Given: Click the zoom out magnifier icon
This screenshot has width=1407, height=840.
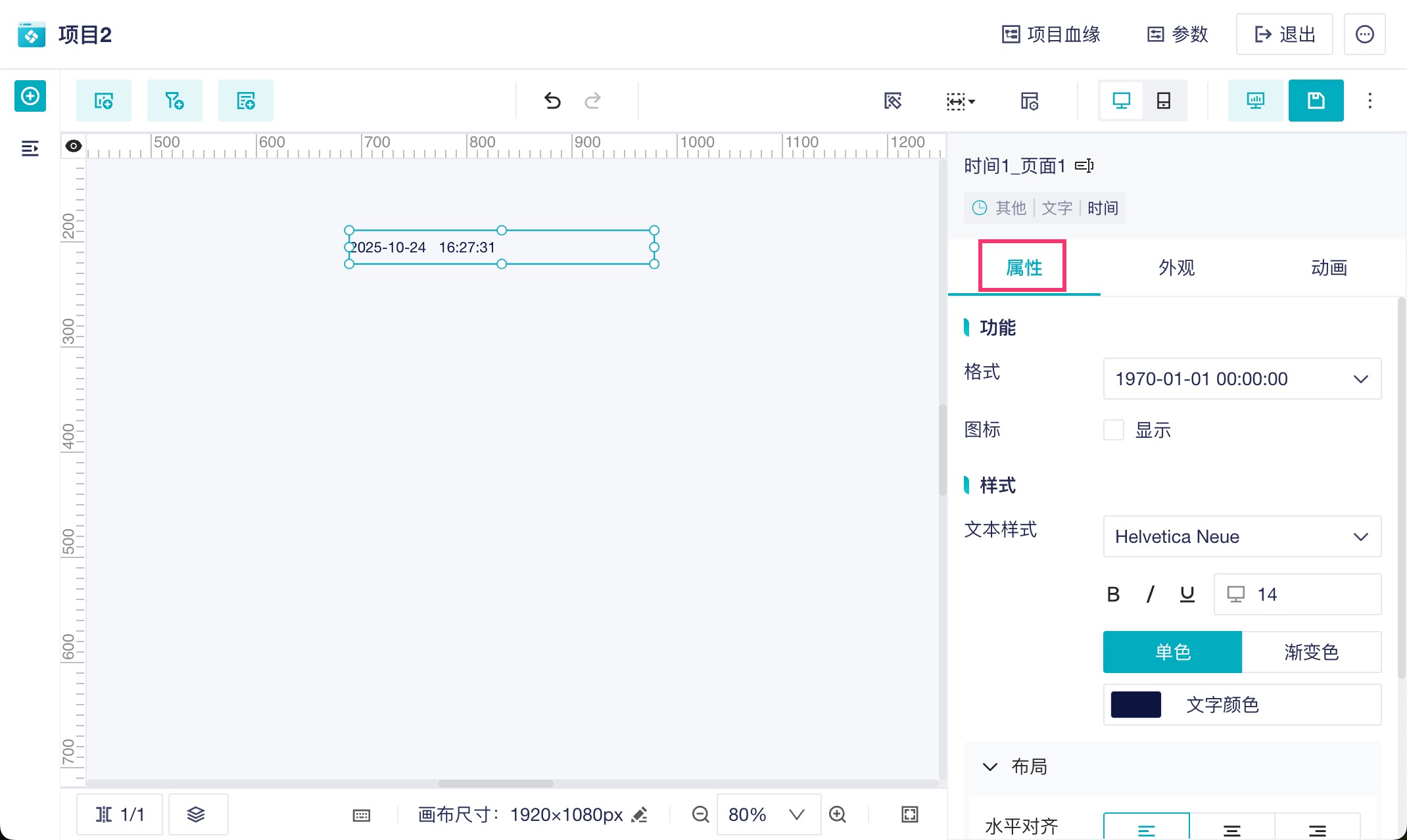Looking at the screenshot, I should pos(700,814).
